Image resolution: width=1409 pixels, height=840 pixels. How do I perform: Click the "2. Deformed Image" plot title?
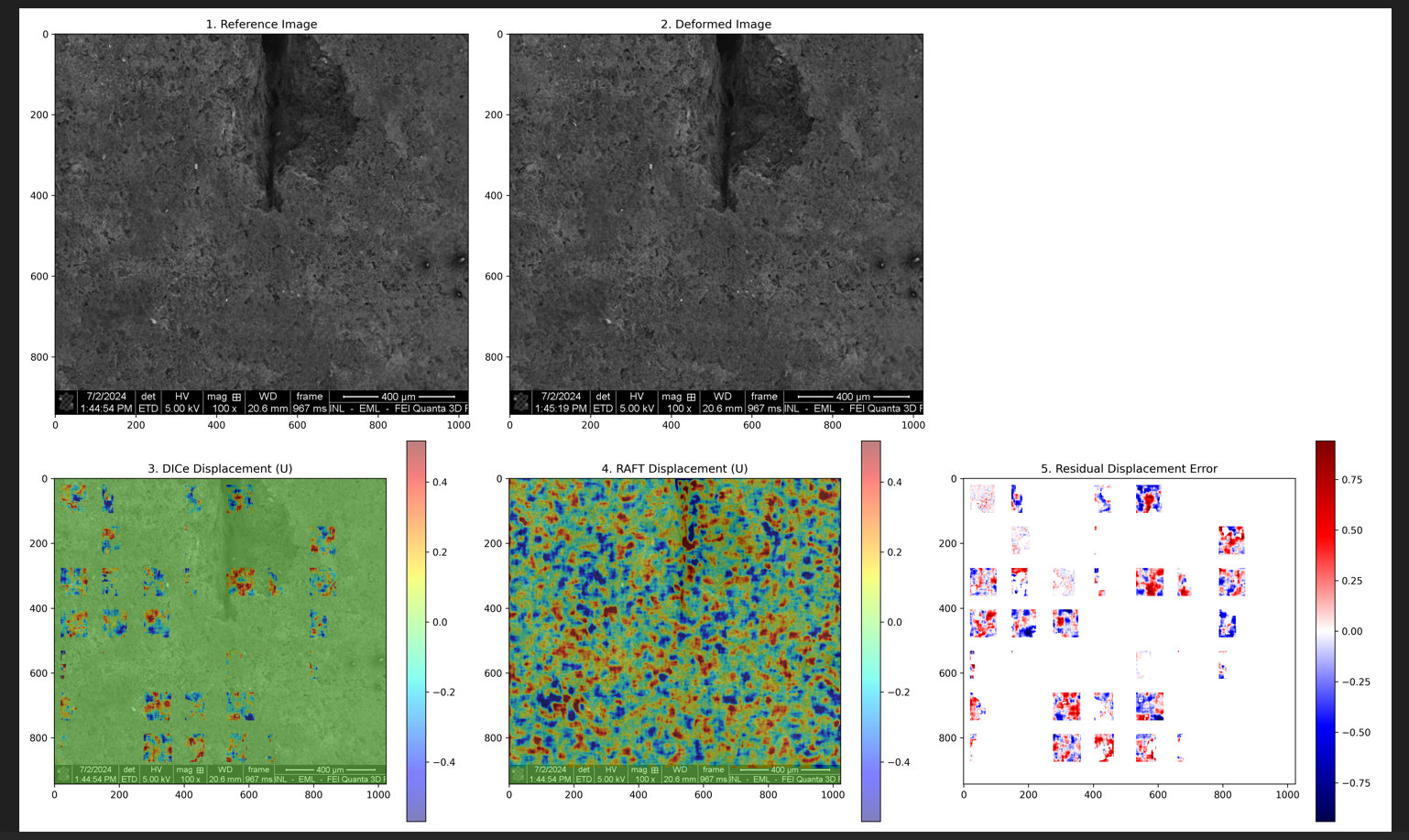[715, 24]
